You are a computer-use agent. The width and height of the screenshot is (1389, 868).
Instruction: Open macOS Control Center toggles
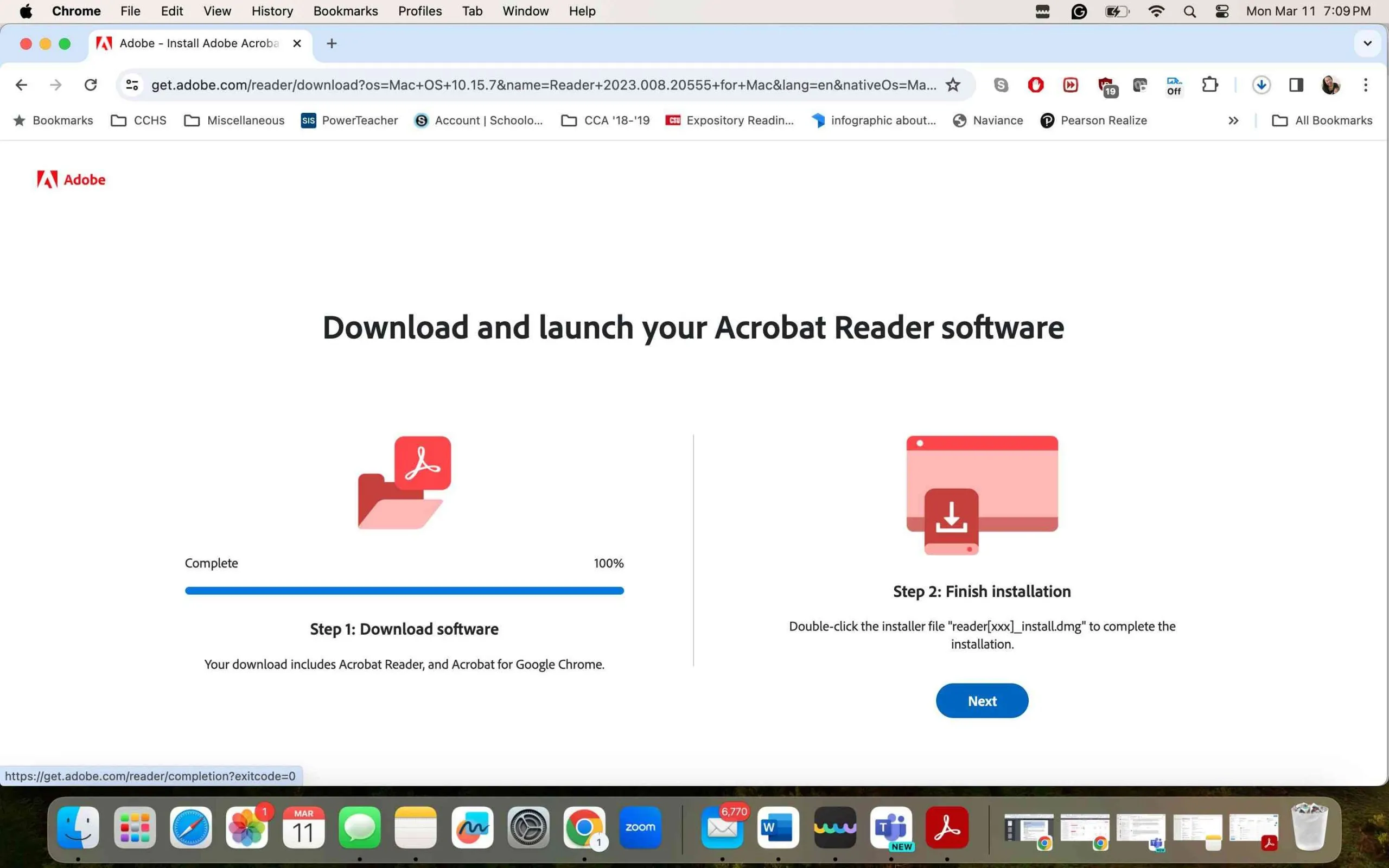click(x=1221, y=11)
